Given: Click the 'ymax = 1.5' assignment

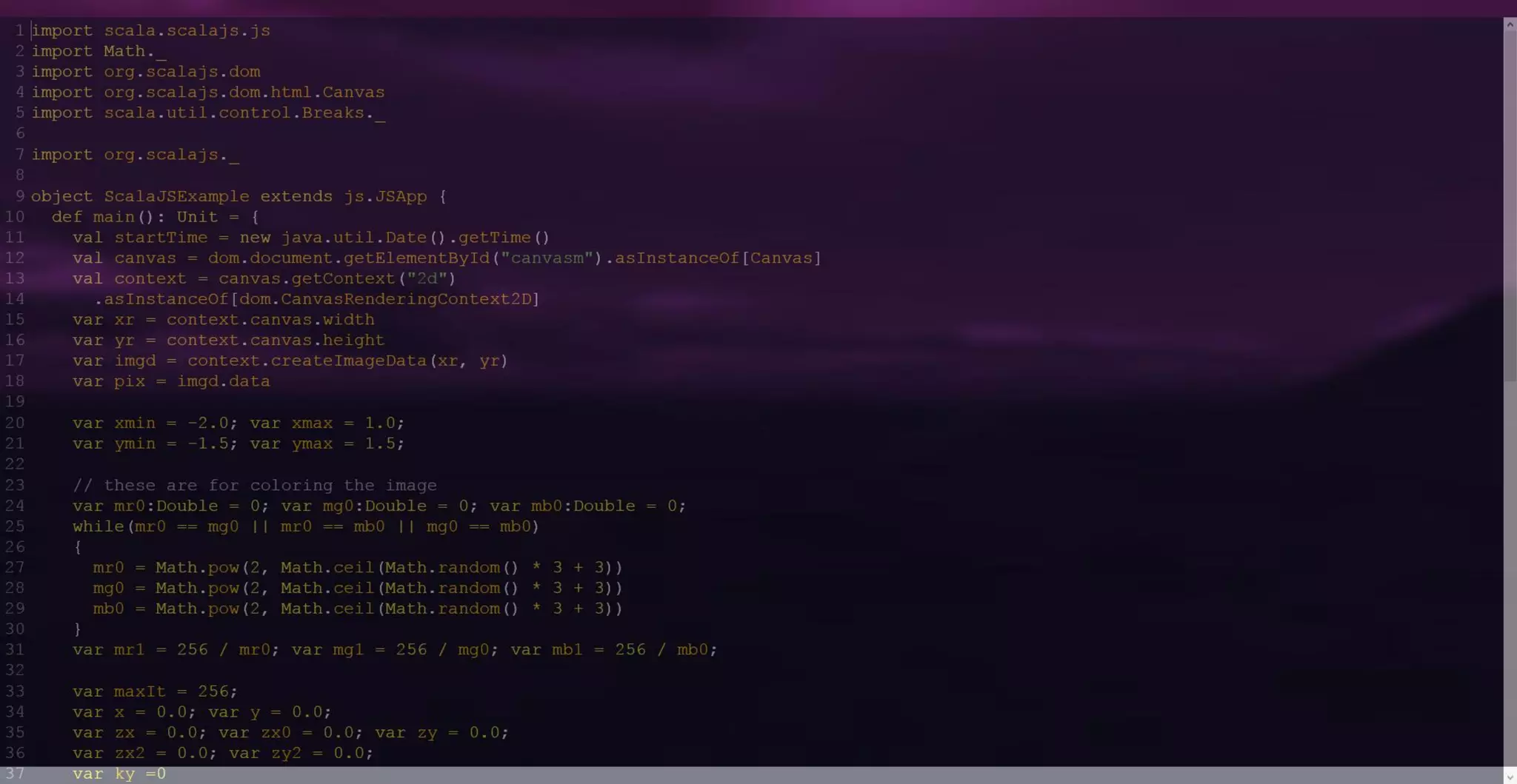Looking at the screenshot, I should click(x=343, y=443).
